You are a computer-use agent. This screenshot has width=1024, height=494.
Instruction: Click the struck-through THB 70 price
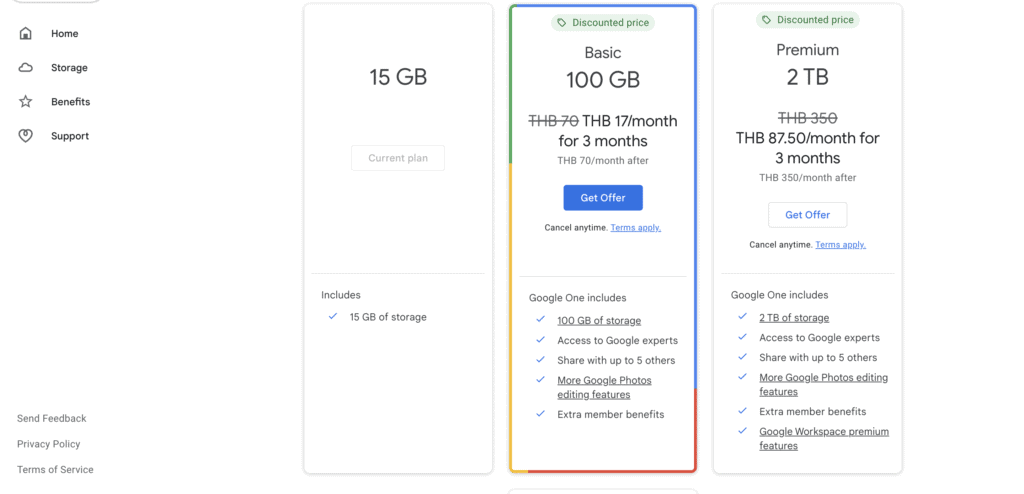553,122
